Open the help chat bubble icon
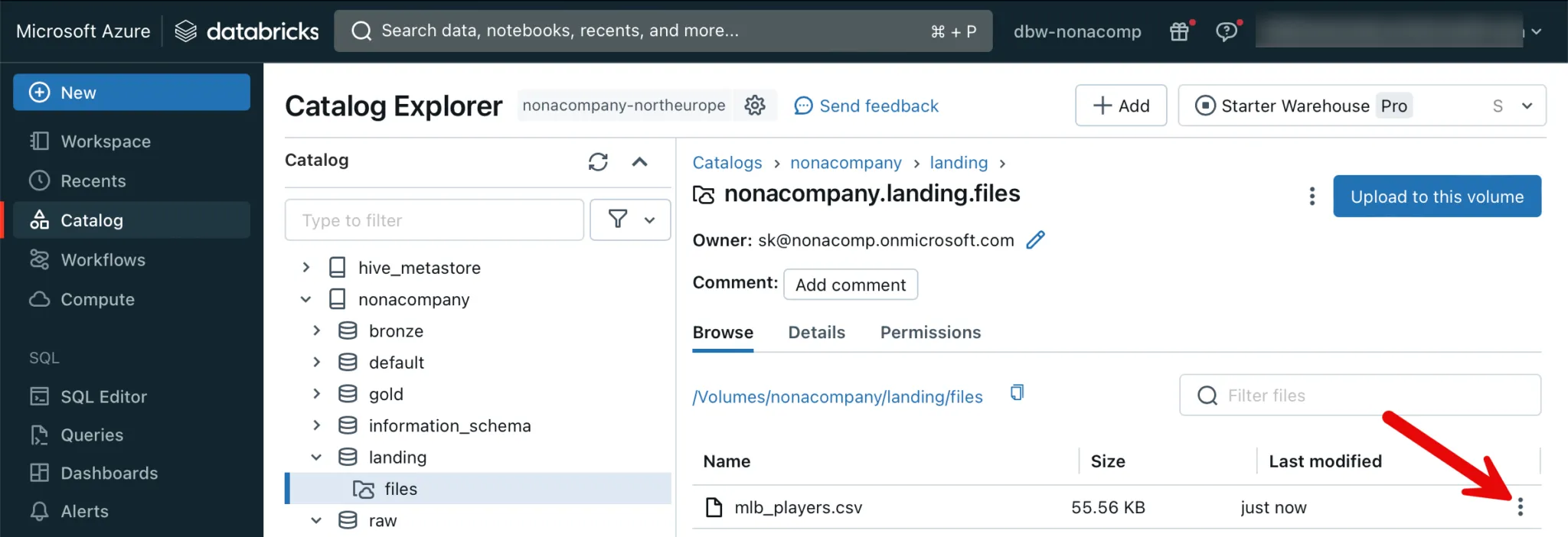The image size is (1568, 537). pos(1227,31)
